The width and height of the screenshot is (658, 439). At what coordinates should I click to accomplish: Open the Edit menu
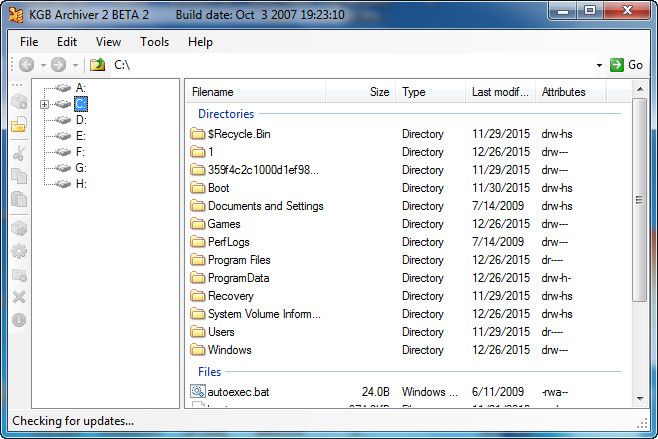pyautogui.click(x=67, y=42)
